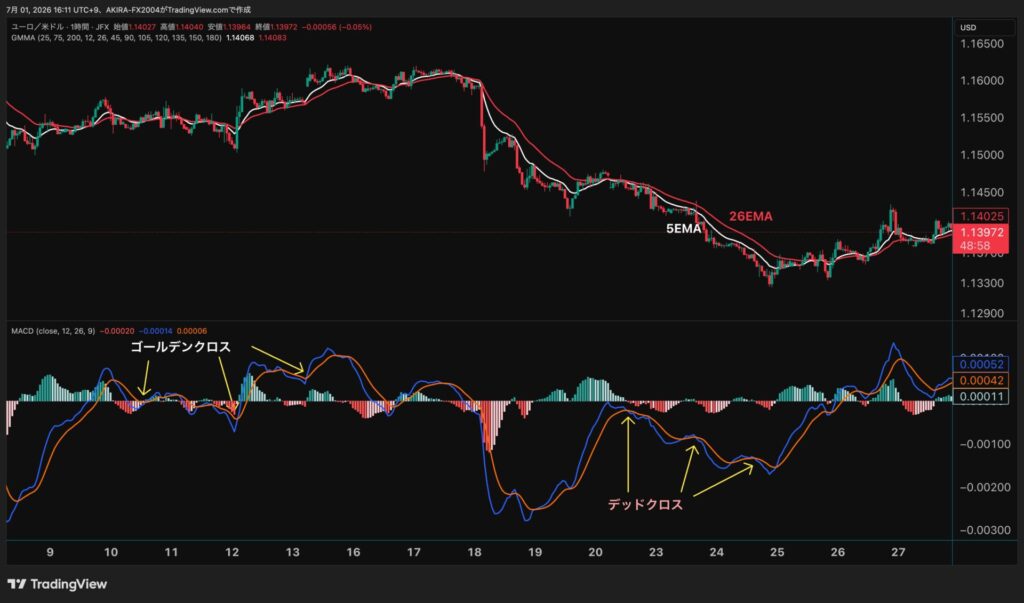Click the デッドクロス annotation label

click(x=645, y=504)
